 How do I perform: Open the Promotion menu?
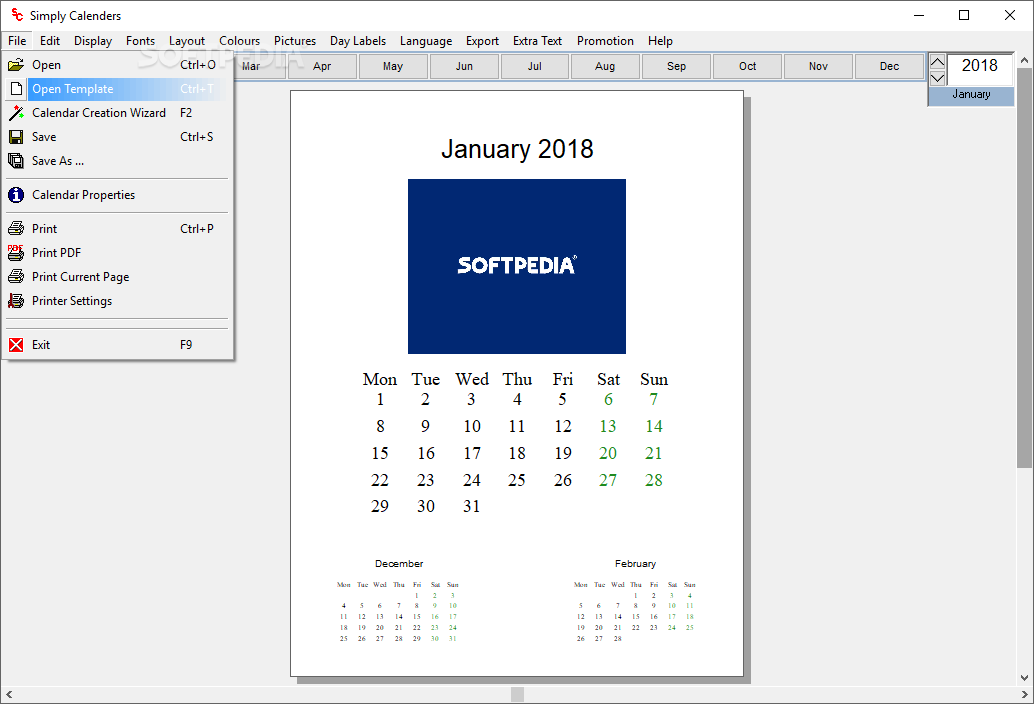605,41
